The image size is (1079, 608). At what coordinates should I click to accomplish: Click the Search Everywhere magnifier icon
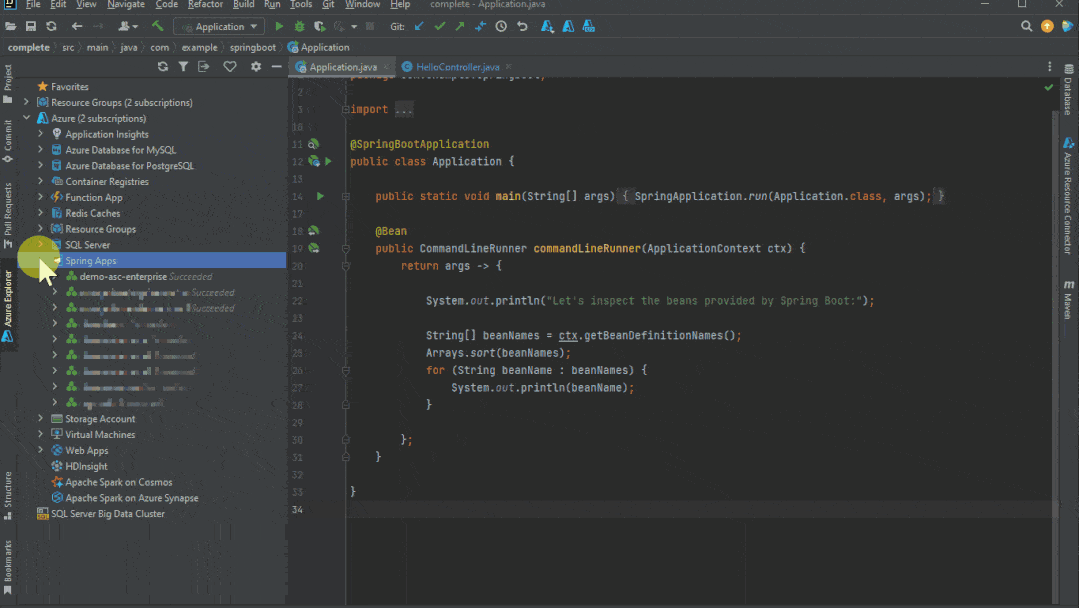[1026, 27]
